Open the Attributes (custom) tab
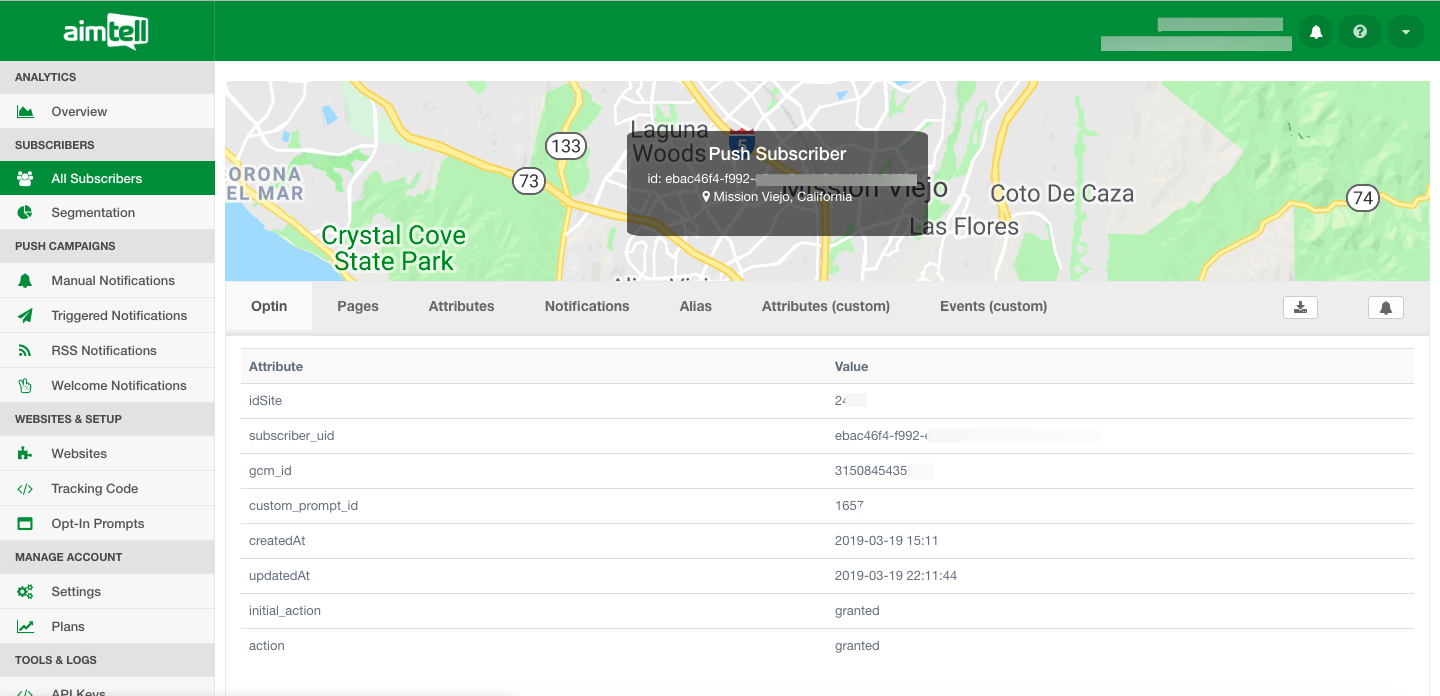The width and height of the screenshot is (1440, 696). [x=825, y=306]
